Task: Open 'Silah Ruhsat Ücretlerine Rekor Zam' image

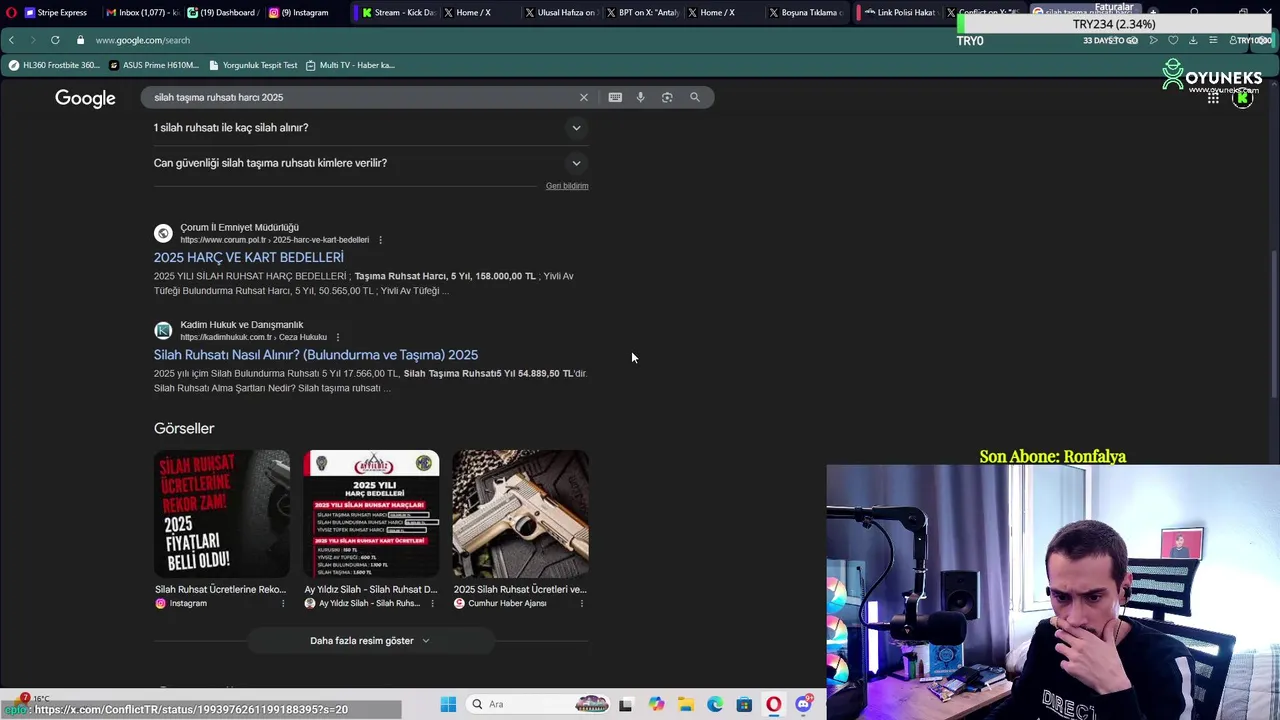Action: [222, 514]
